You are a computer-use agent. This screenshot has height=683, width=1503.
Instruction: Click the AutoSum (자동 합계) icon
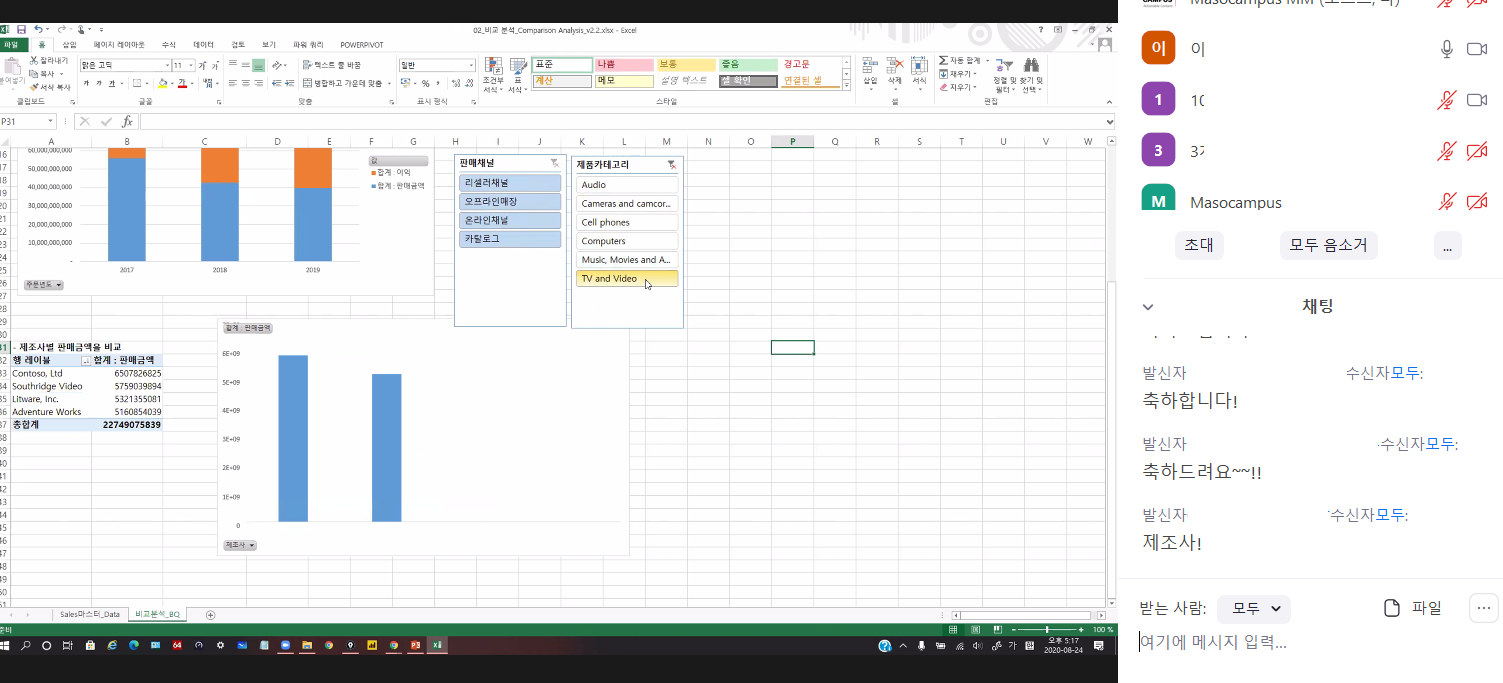pos(944,61)
